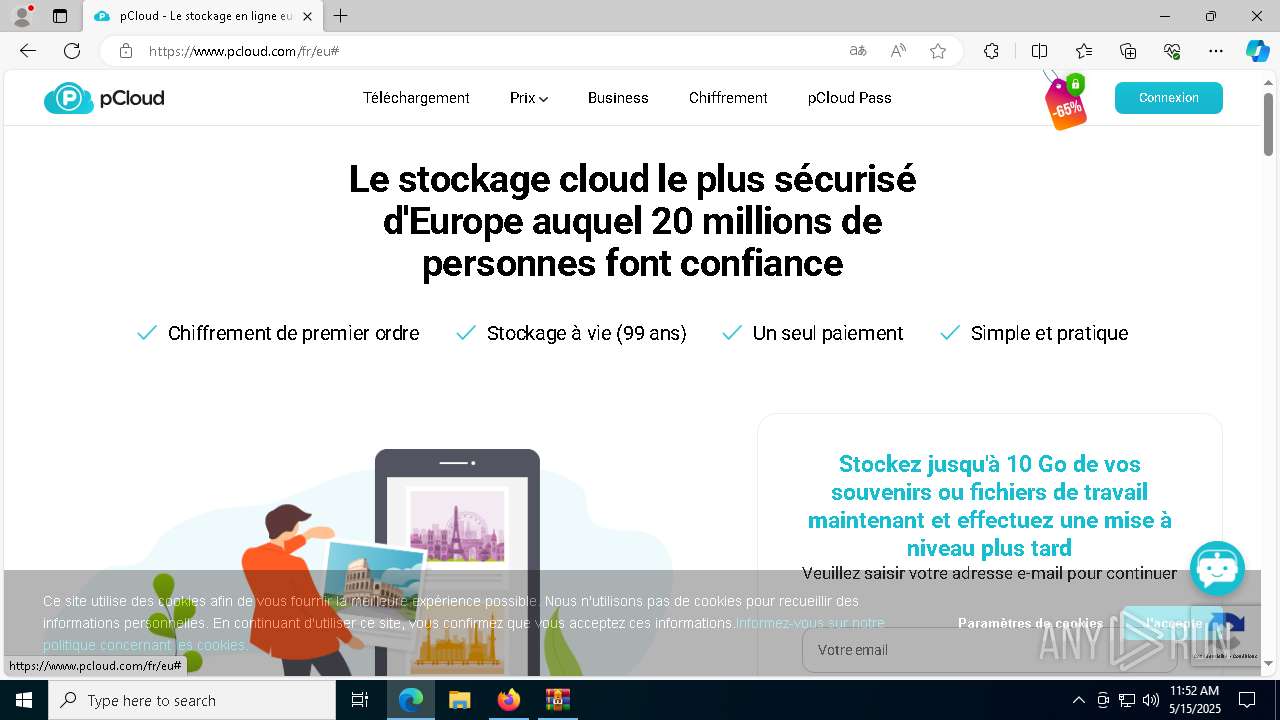Open the Edge profile icon
The image size is (1280, 720).
click(x=22, y=16)
